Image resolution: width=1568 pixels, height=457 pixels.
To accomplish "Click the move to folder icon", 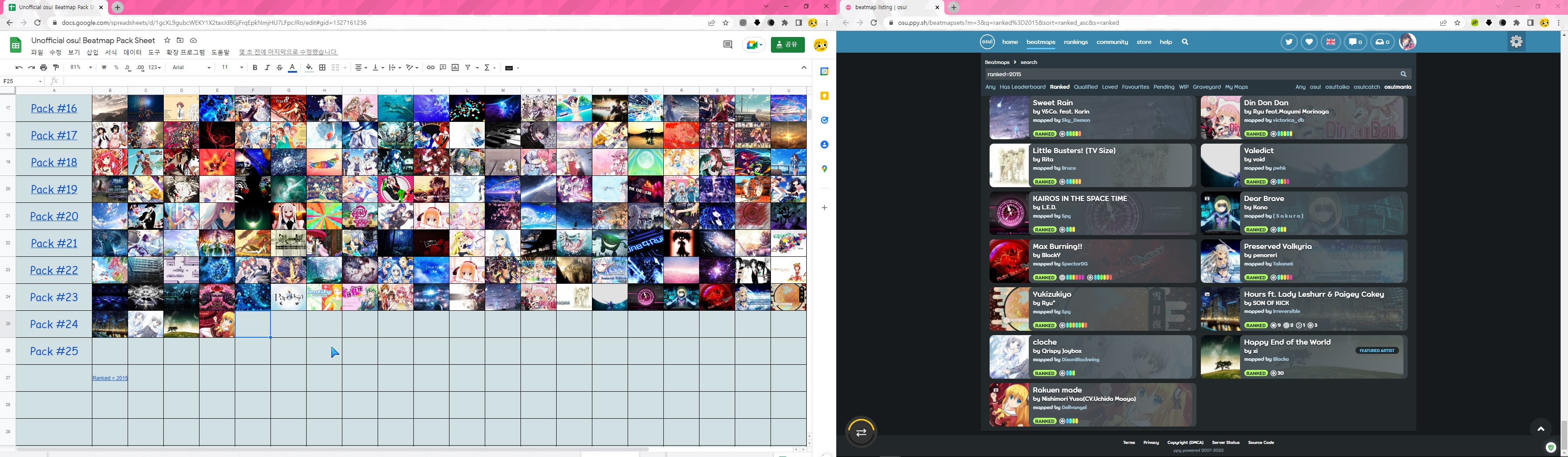I will (180, 40).
